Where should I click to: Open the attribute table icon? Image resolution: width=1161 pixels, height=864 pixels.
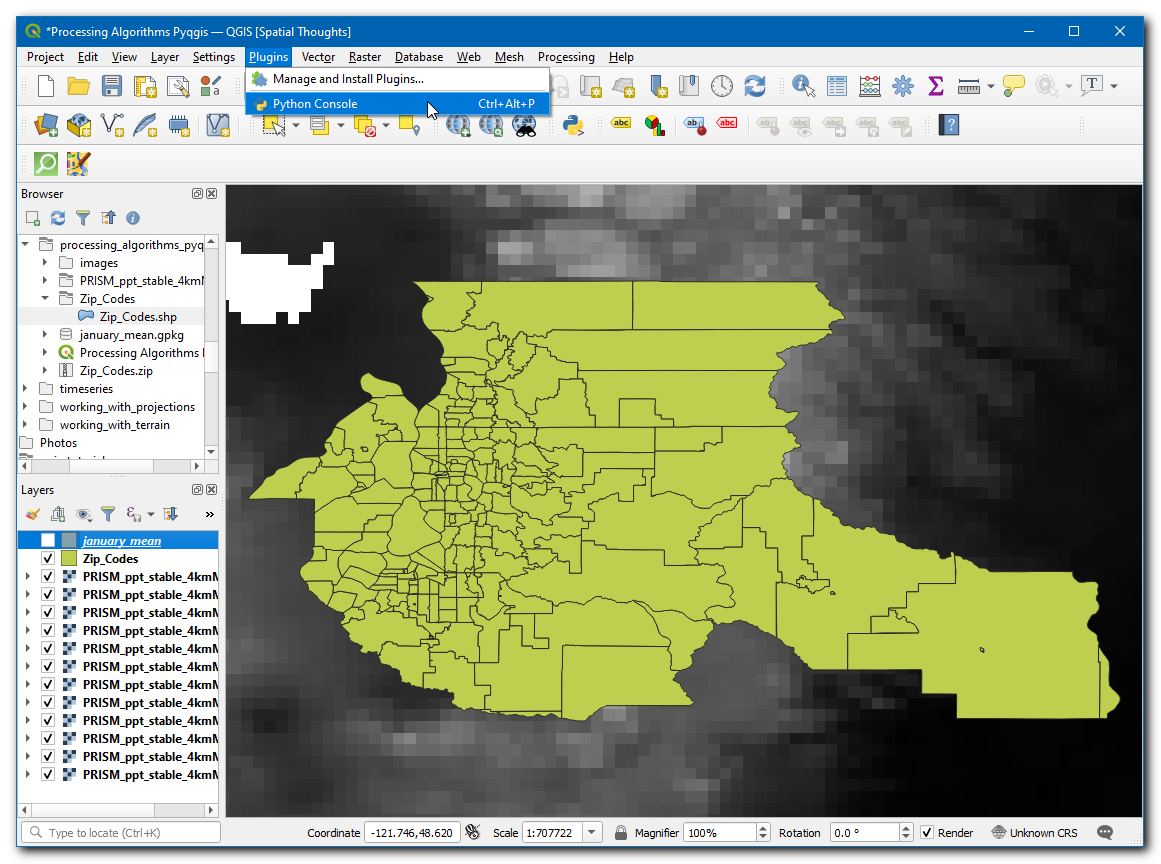click(x=837, y=86)
